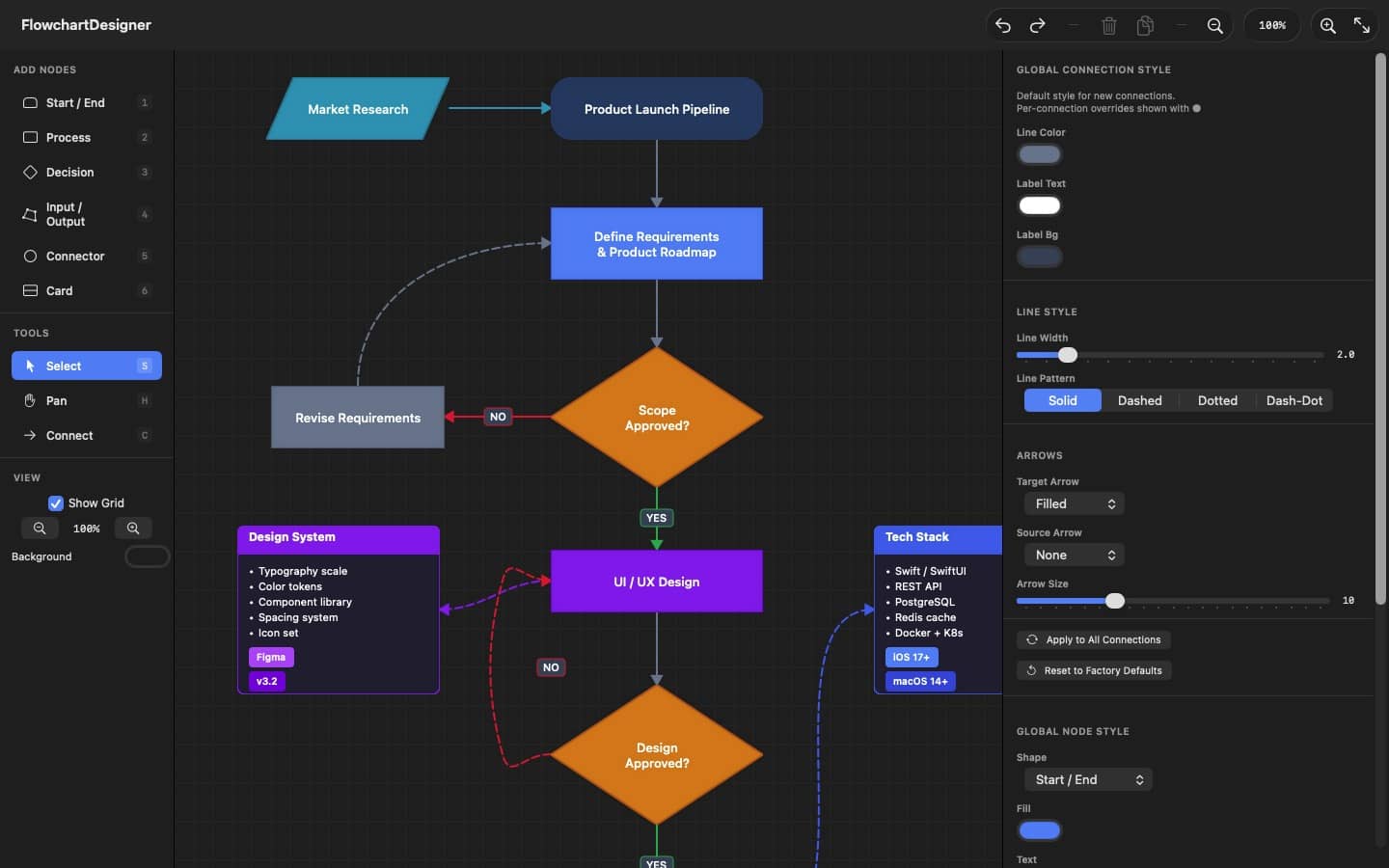Screen dimensions: 1389x868
Task: Zoom in using the top toolbar magnifier
Action: pos(1328,26)
